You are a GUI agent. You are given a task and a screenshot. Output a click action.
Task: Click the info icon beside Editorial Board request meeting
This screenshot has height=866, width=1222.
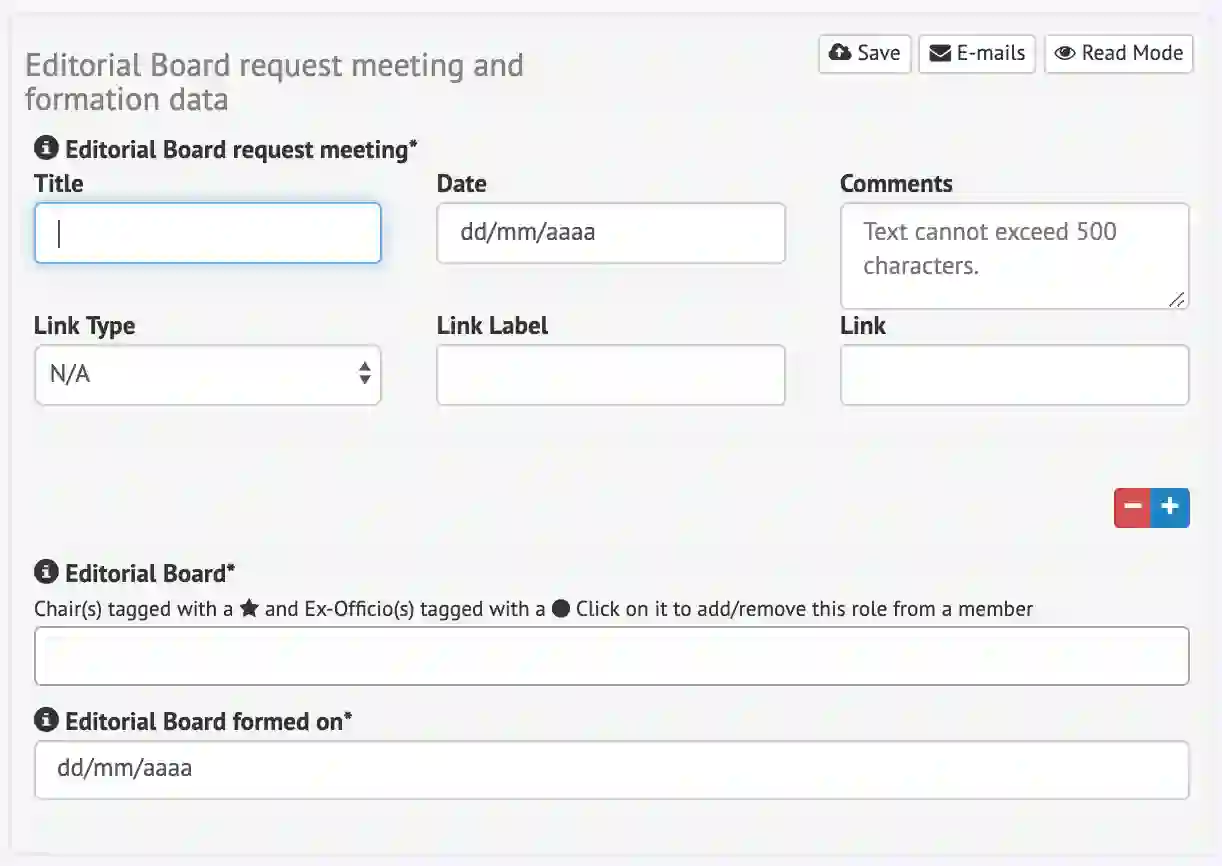[x=46, y=149]
